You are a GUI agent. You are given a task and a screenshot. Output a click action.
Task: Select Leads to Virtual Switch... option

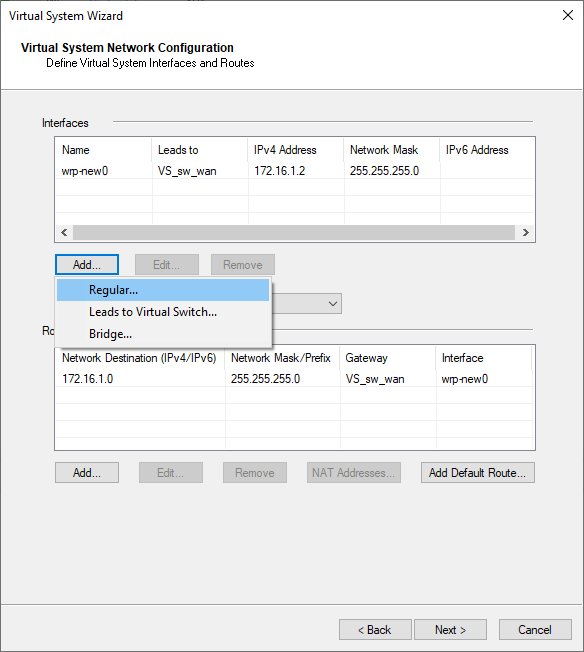coord(163,312)
